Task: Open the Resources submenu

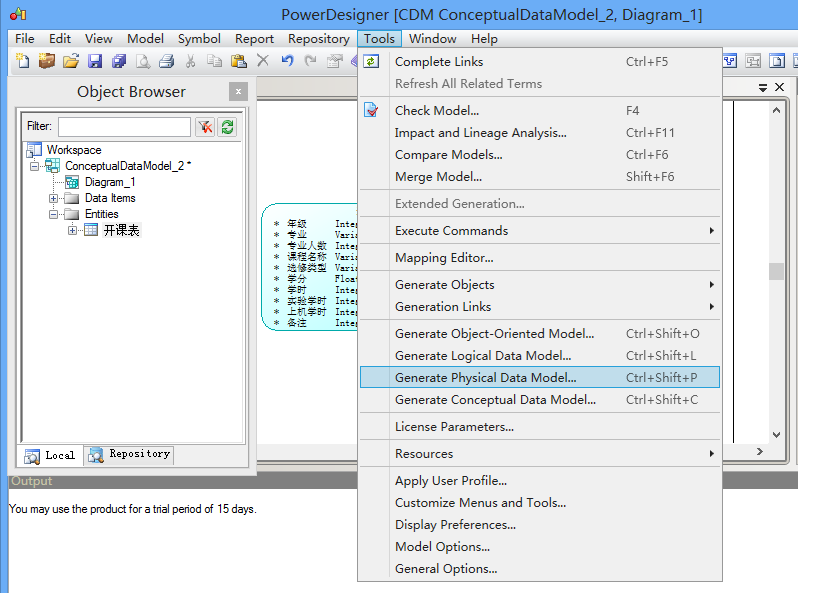Action: [711, 454]
